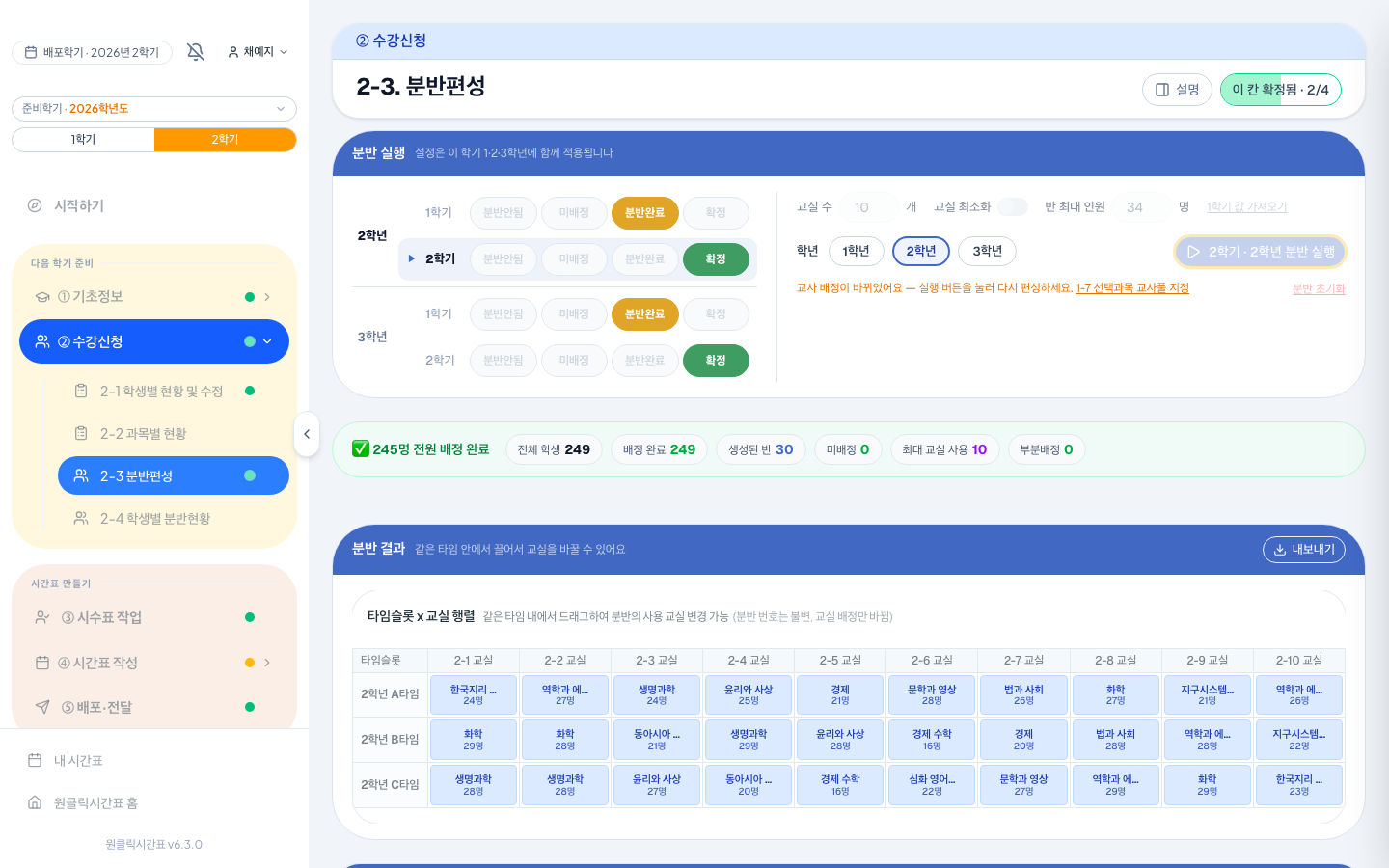Screen dimensions: 1389x868
Task: Collapse the 수강신청 section chevron
Action: pyautogui.click(x=267, y=341)
